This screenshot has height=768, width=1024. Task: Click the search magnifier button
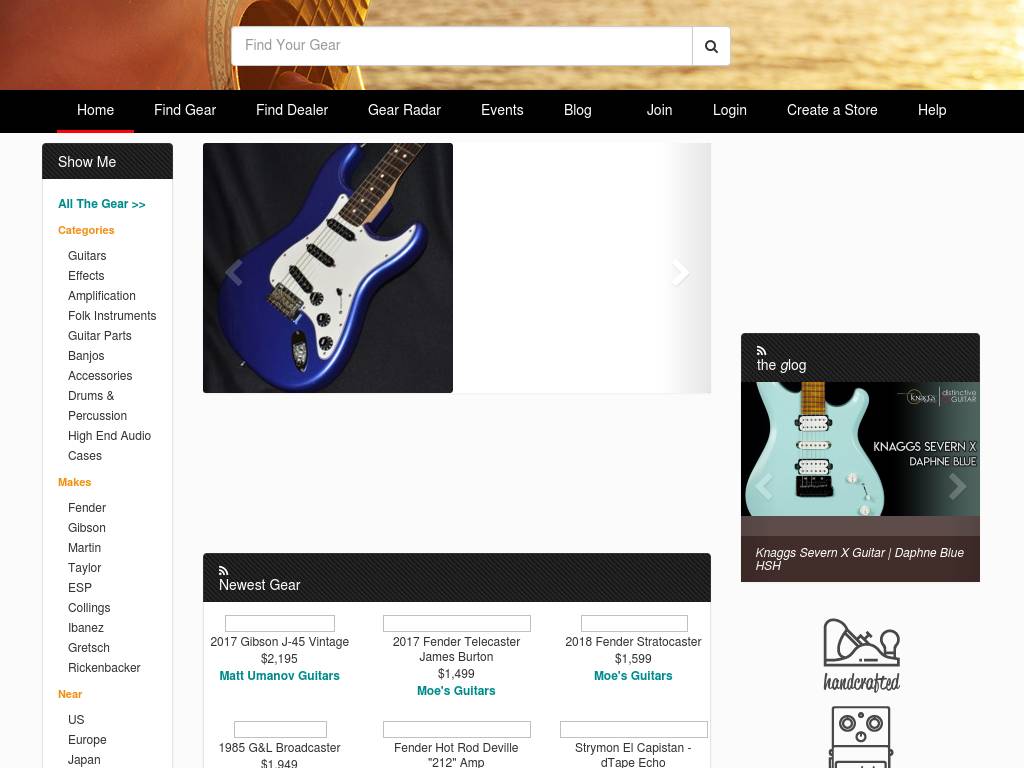pyautogui.click(x=711, y=46)
